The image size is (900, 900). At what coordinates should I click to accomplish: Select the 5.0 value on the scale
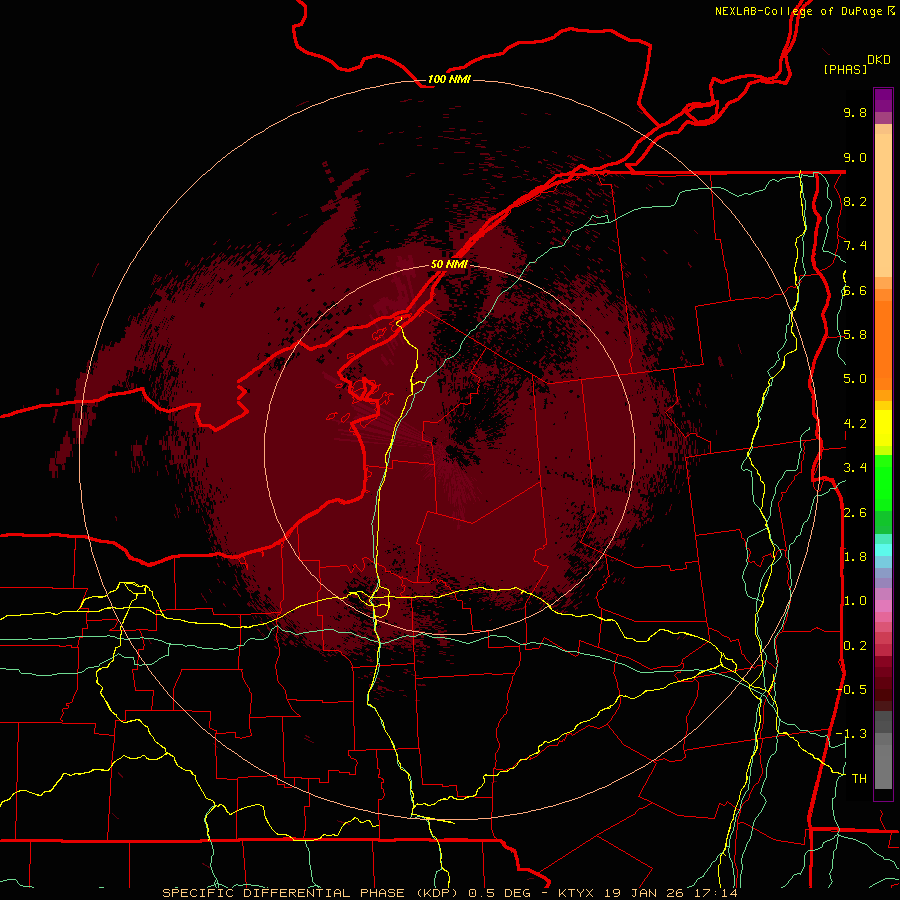click(x=855, y=379)
